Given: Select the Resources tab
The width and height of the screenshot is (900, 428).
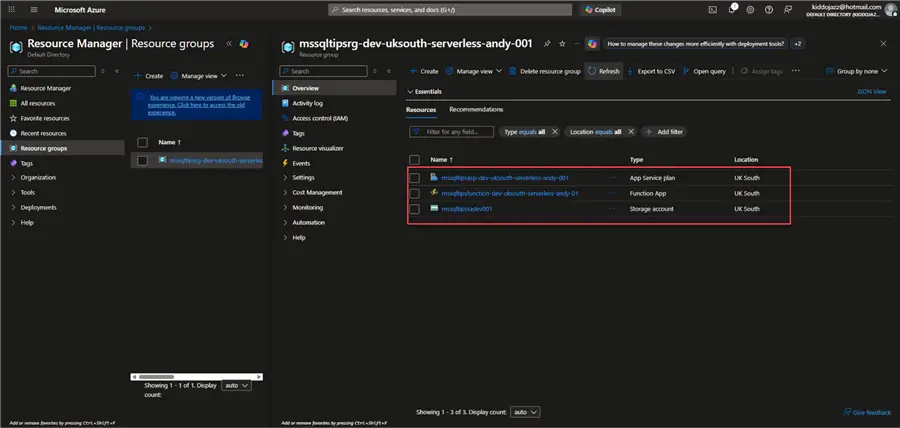Looking at the screenshot, I should click(421, 110).
